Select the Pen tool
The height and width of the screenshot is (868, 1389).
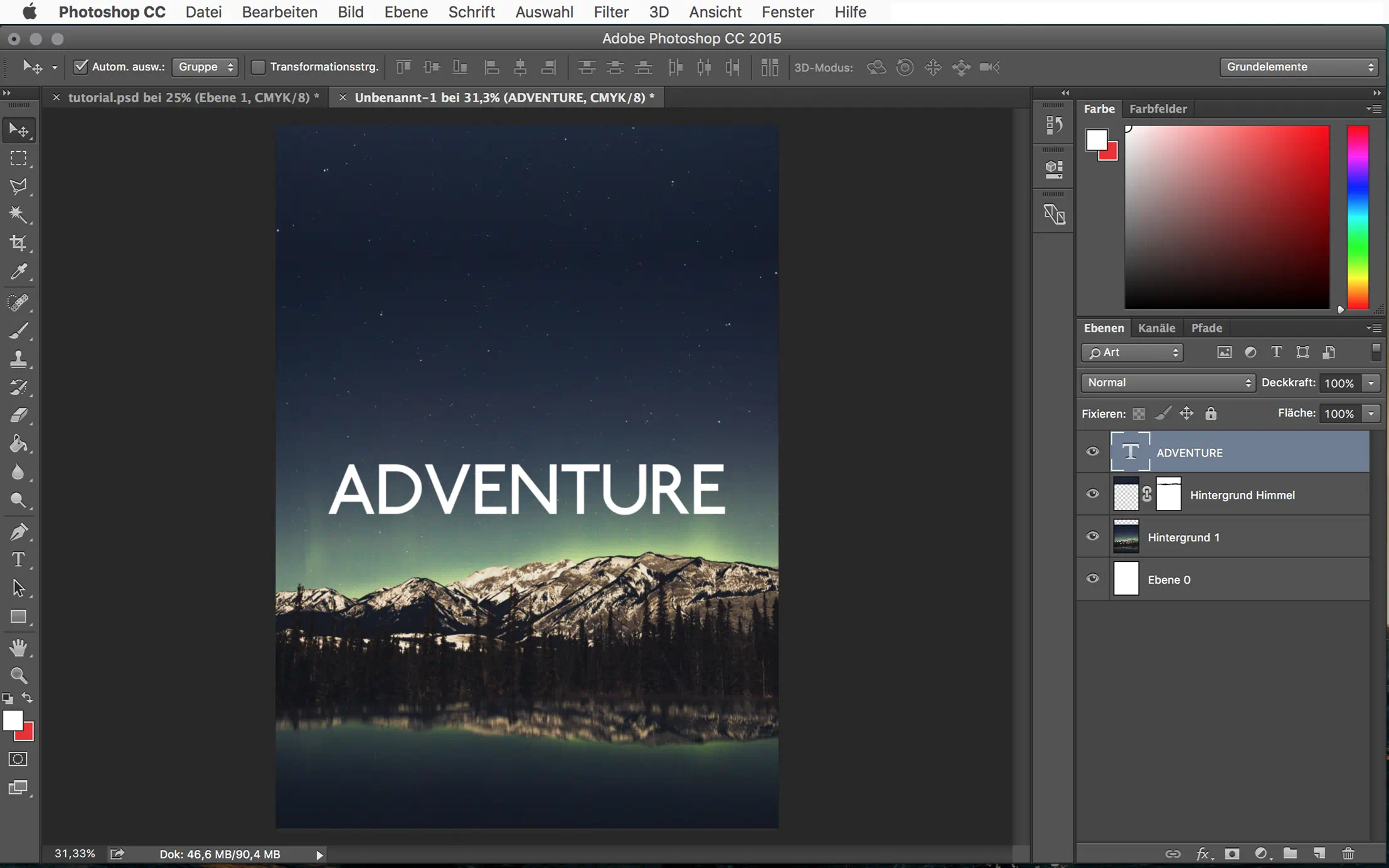click(x=18, y=531)
